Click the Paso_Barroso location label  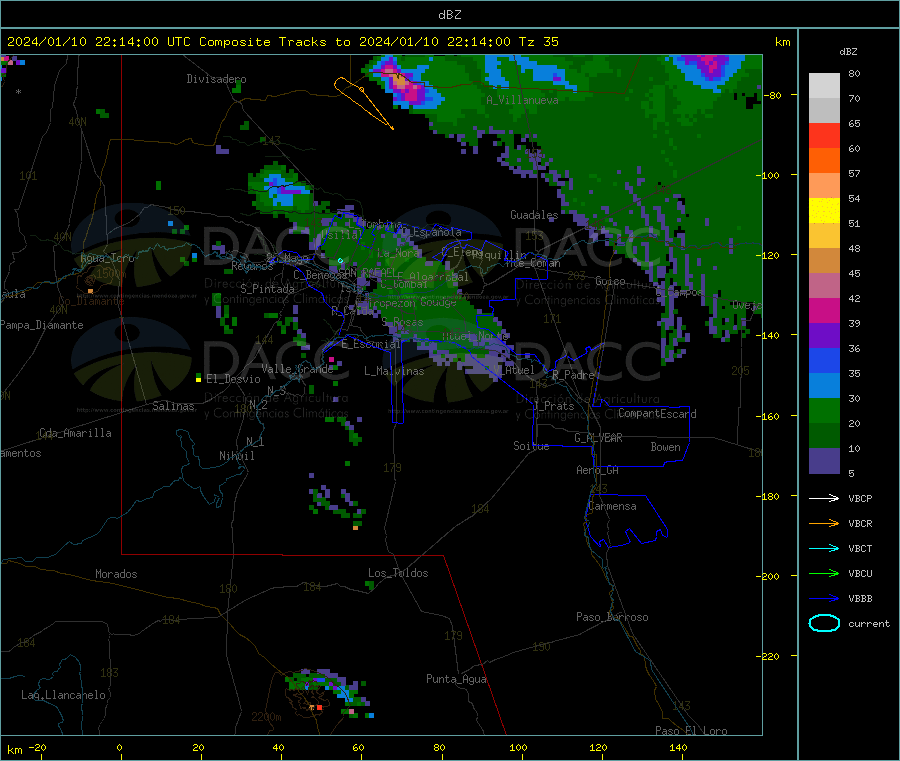612,617
